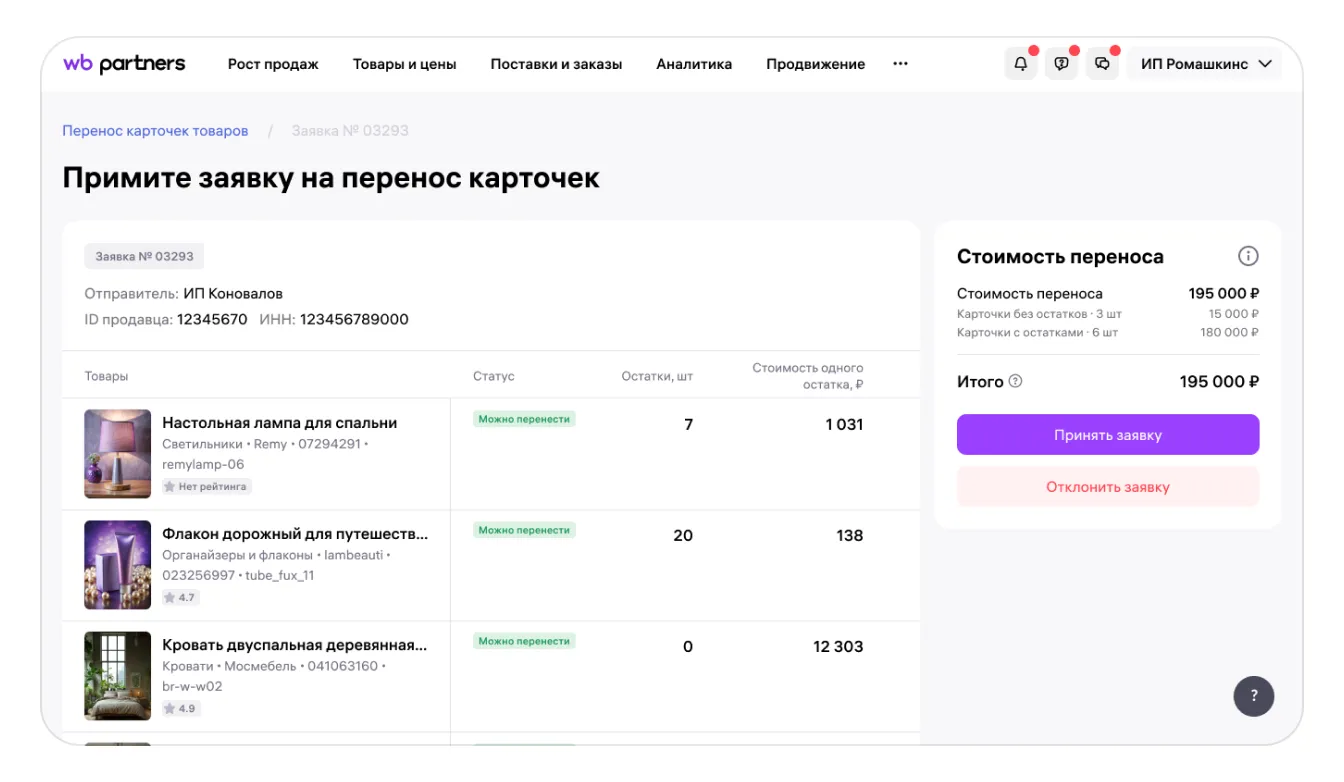The height and width of the screenshot is (782, 1344).
Task: Follow the Перенос карточек товаров breadcrumb link
Action: [x=155, y=131]
